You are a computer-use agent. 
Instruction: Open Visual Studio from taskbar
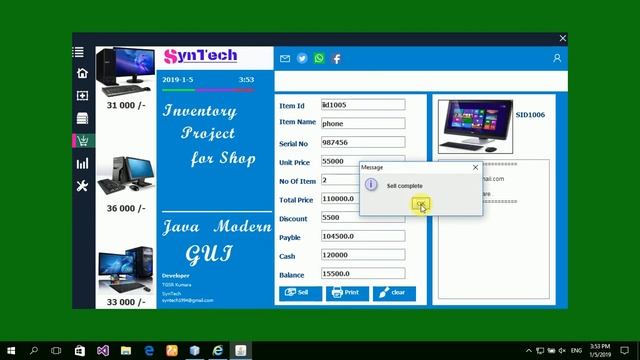[103, 350]
